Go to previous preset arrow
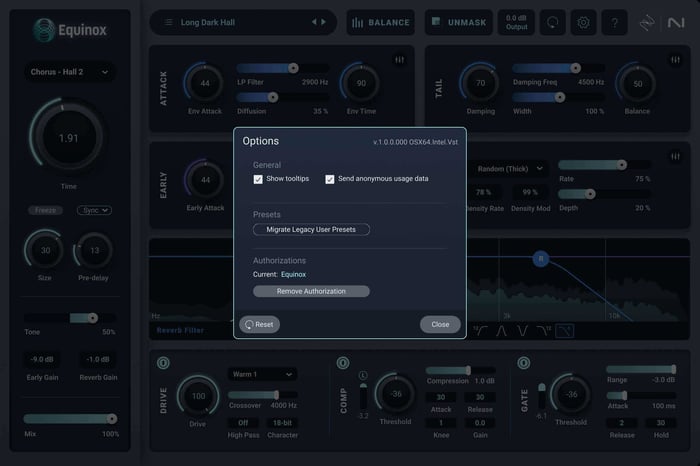This screenshot has width=700, height=466. tap(314, 22)
